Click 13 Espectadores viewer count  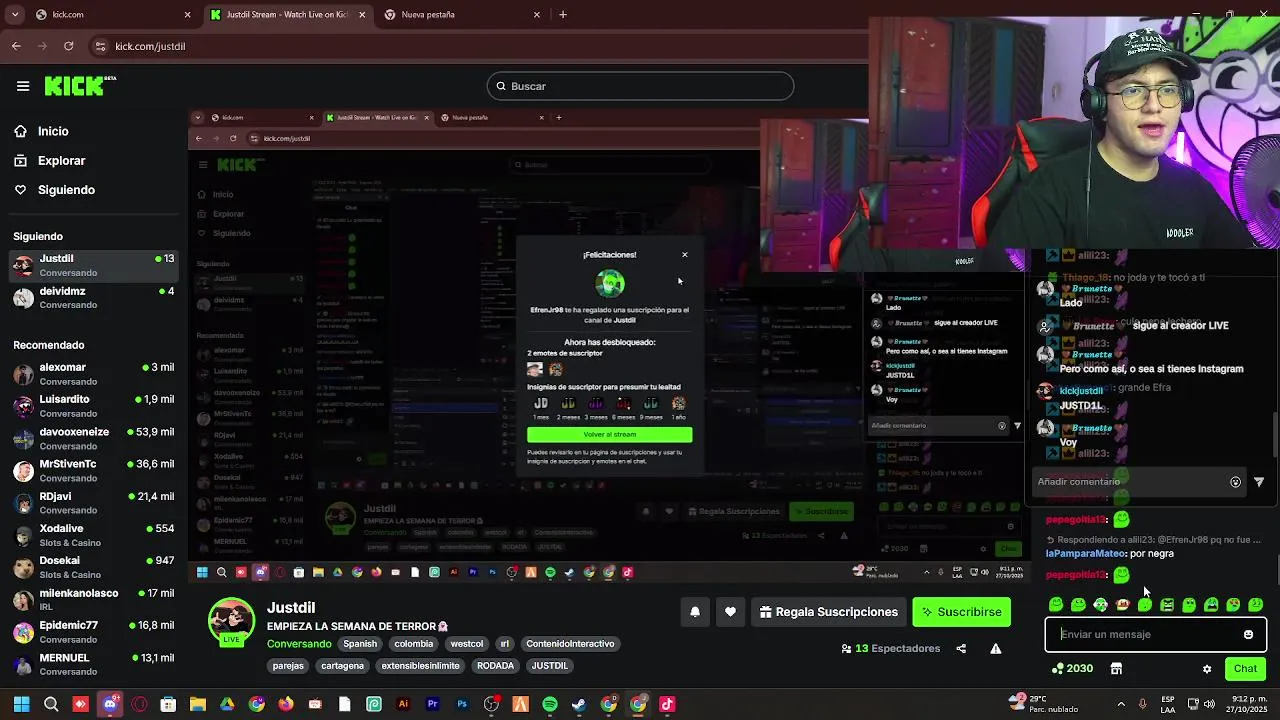coord(891,648)
